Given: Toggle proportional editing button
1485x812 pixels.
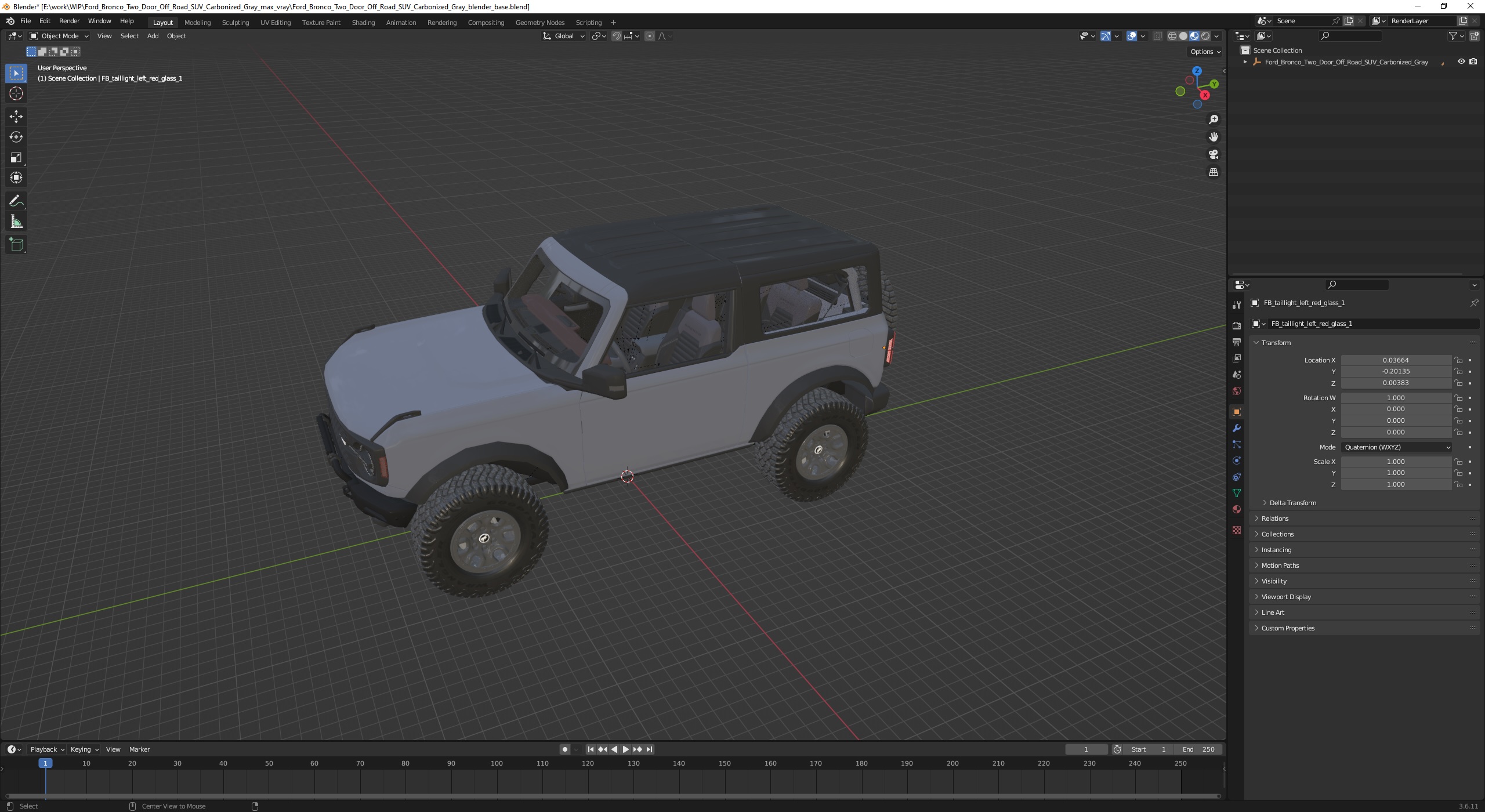Looking at the screenshot, I should pyautogui.click(x=650, y=36).
